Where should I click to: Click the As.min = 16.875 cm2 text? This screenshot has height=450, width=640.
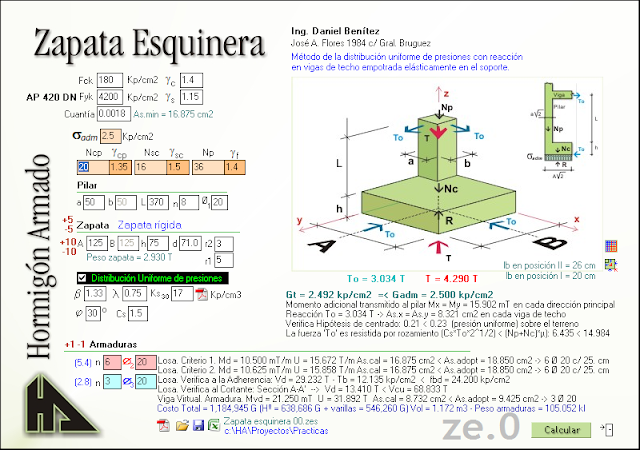(173, 114)
